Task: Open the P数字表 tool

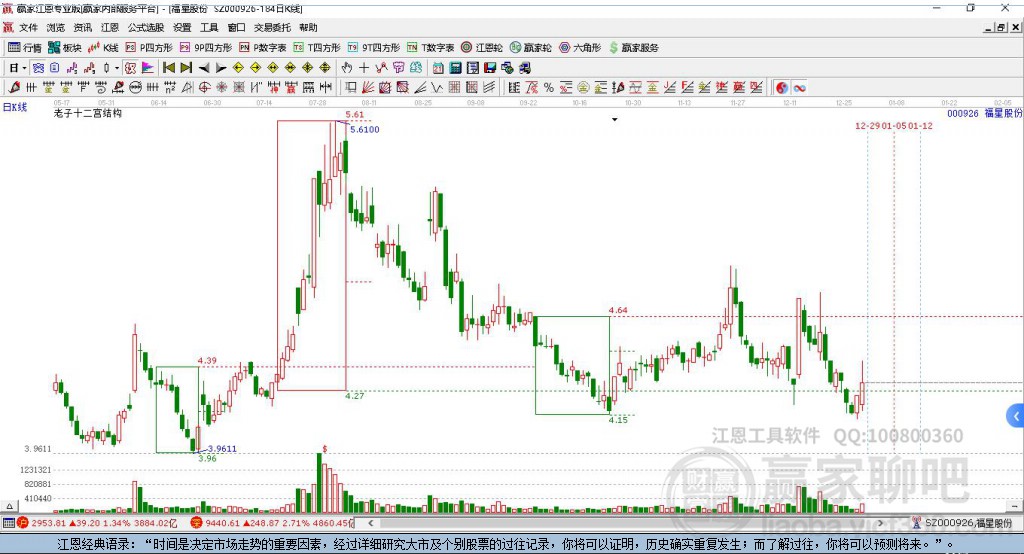Action: (x=263, y=48)
